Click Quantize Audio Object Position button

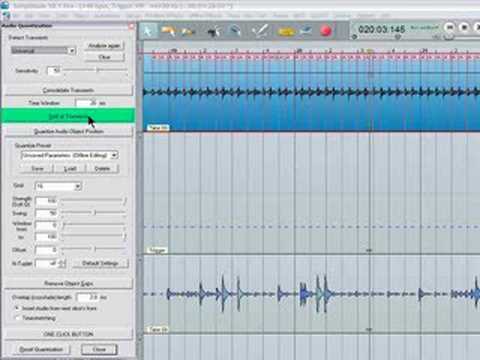[x=68, y=131]
